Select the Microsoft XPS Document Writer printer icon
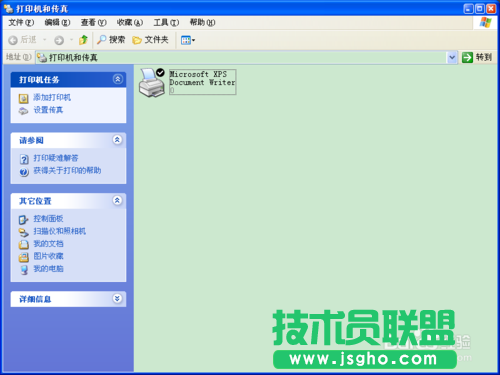This screenshot has width=500, height=375. tap(152, 82)
